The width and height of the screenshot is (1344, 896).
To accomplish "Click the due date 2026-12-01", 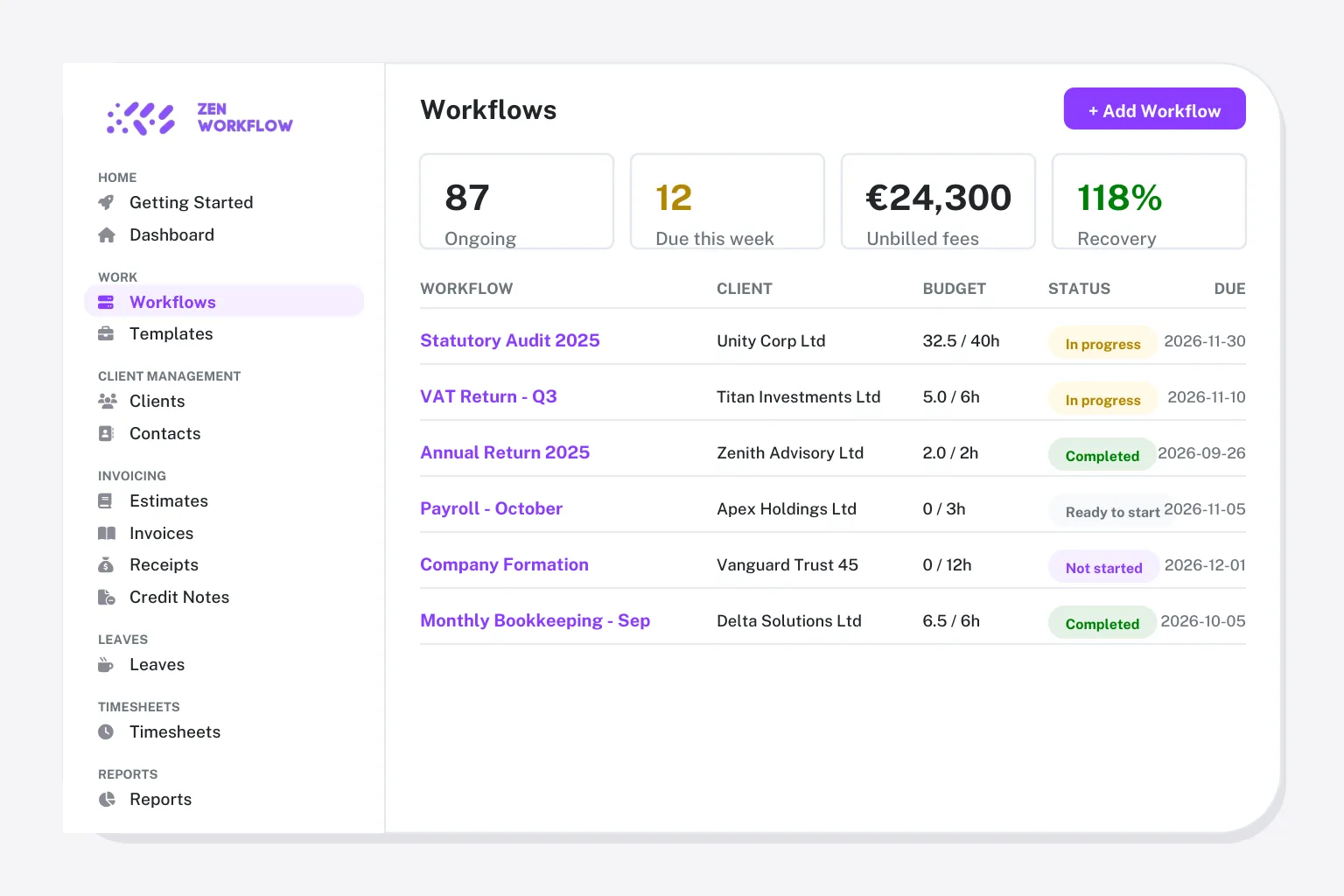I will 1205,565.
